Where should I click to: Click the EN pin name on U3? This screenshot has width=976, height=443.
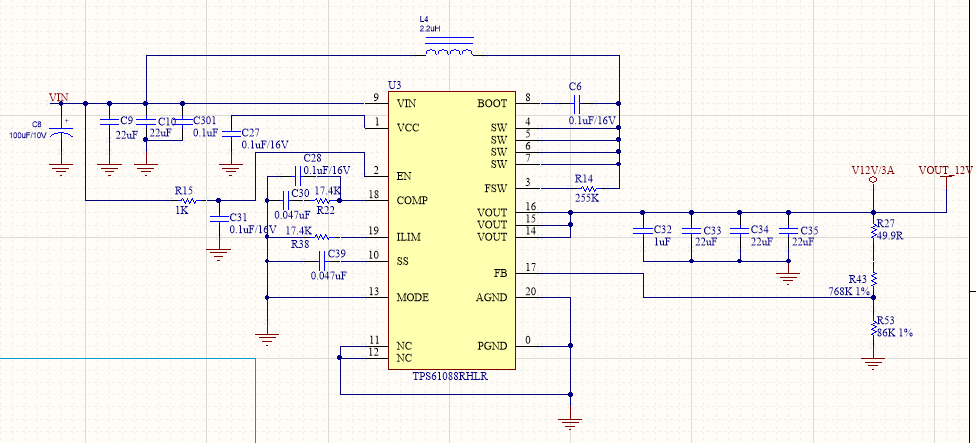click(x=404, y=176)
